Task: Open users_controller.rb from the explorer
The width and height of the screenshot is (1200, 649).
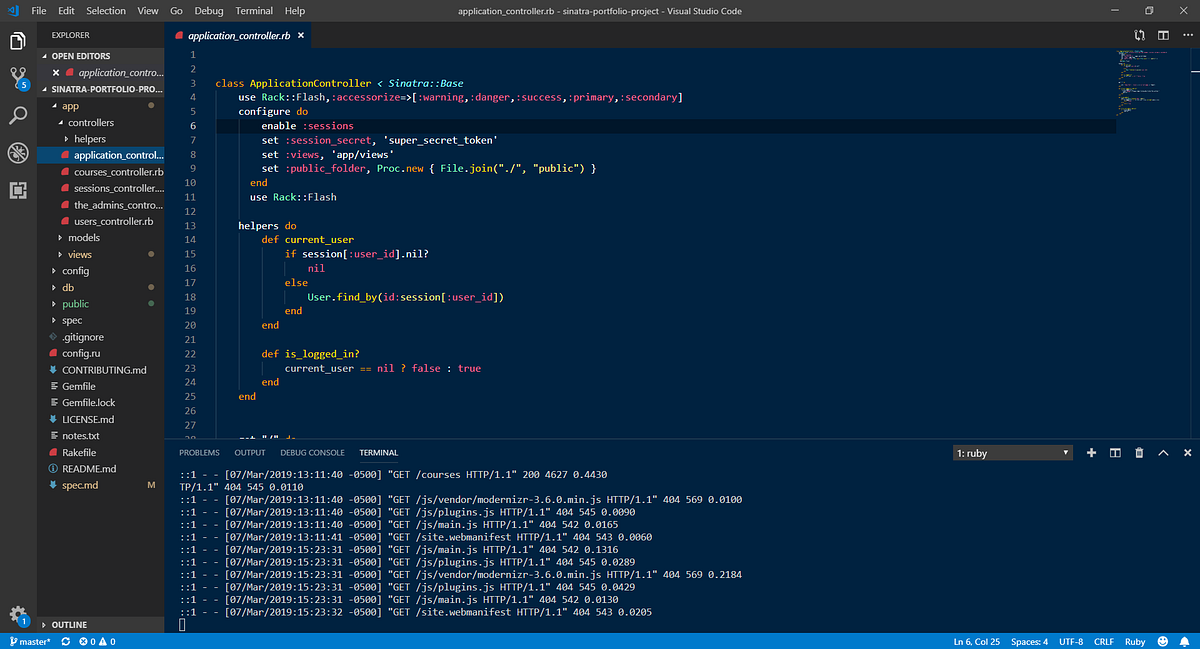Action: (x=113, y=221)
